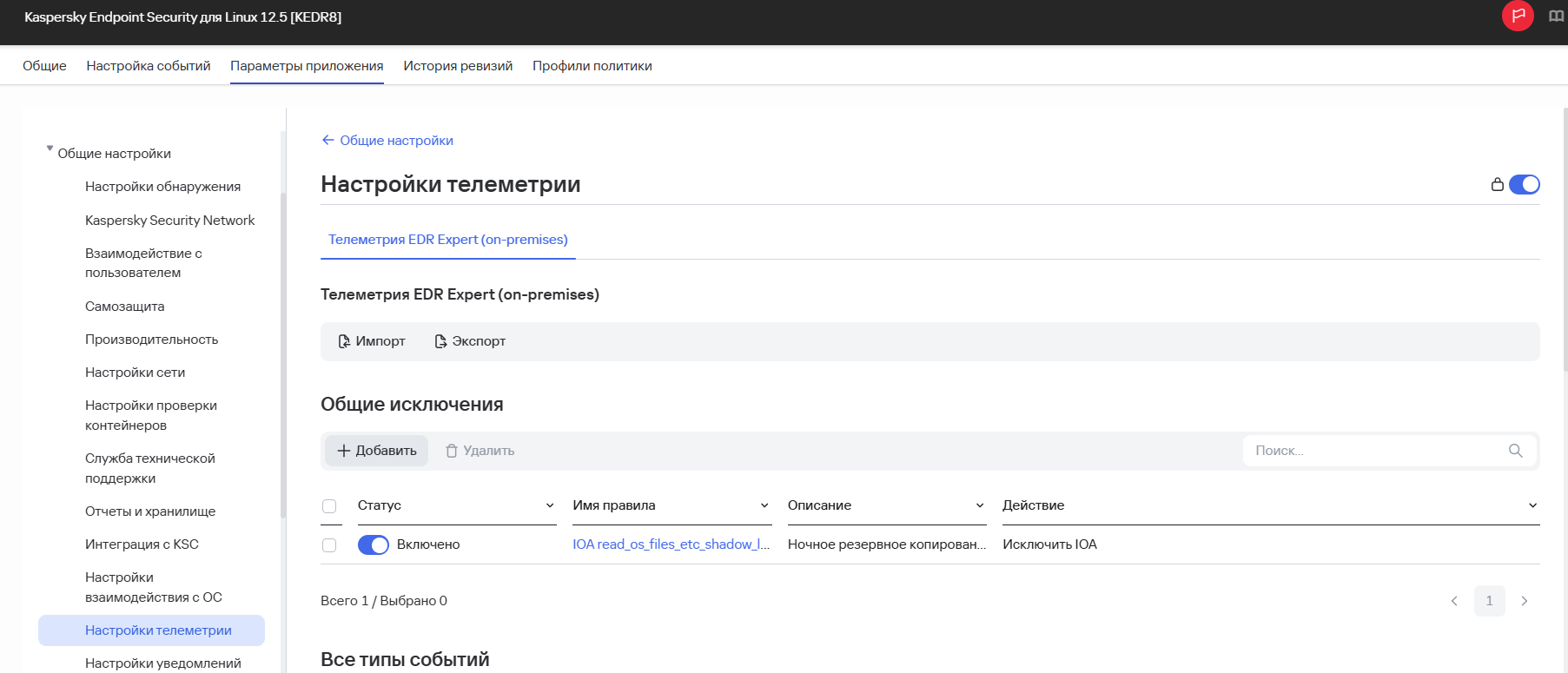The height and width of the screenshot is (673, 1568).
Task: Check the IOA read_os_files rule checkbox
Action: 329,545
